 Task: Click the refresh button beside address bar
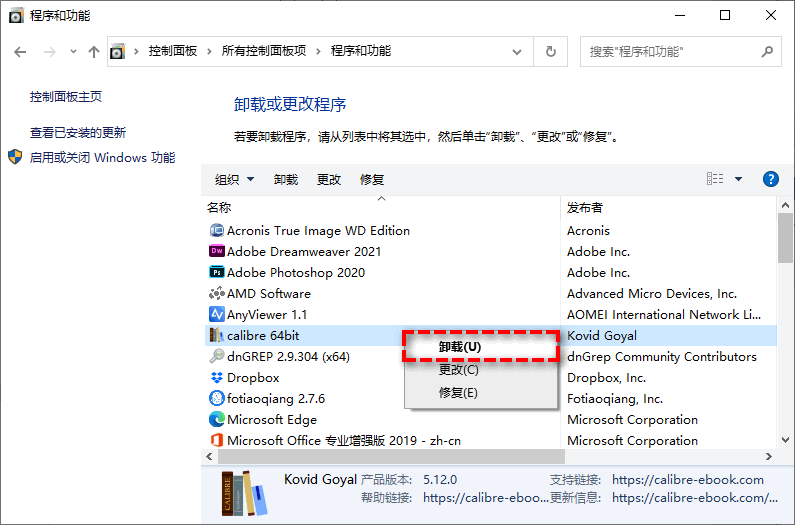tap(550, 51)
